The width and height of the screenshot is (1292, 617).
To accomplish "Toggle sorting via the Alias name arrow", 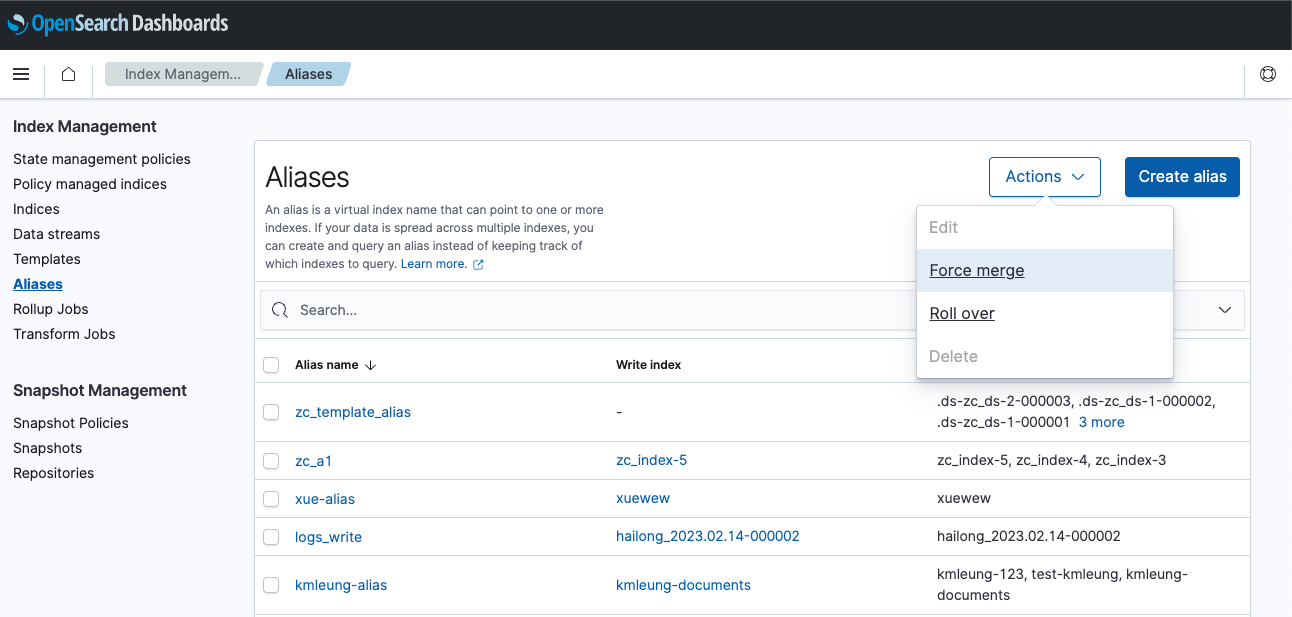I will (x=371, y=364).
